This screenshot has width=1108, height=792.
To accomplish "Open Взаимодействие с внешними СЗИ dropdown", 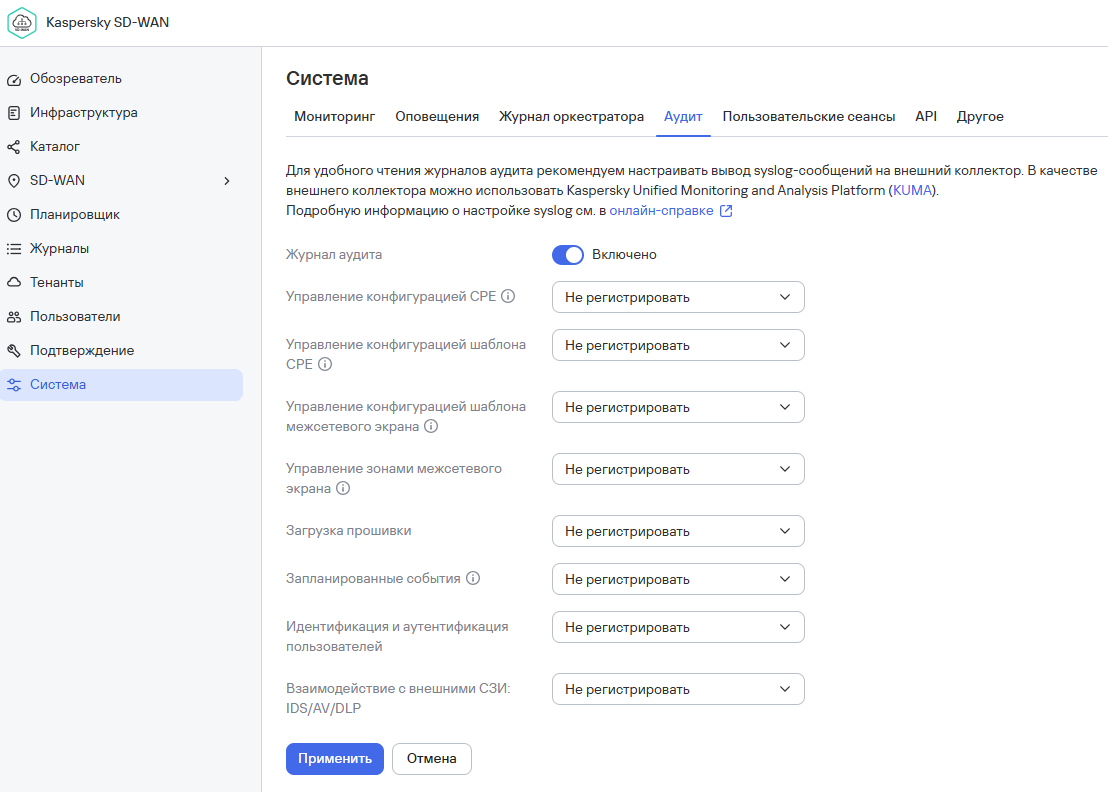I will pyautogui.click(x=678, y=690).
